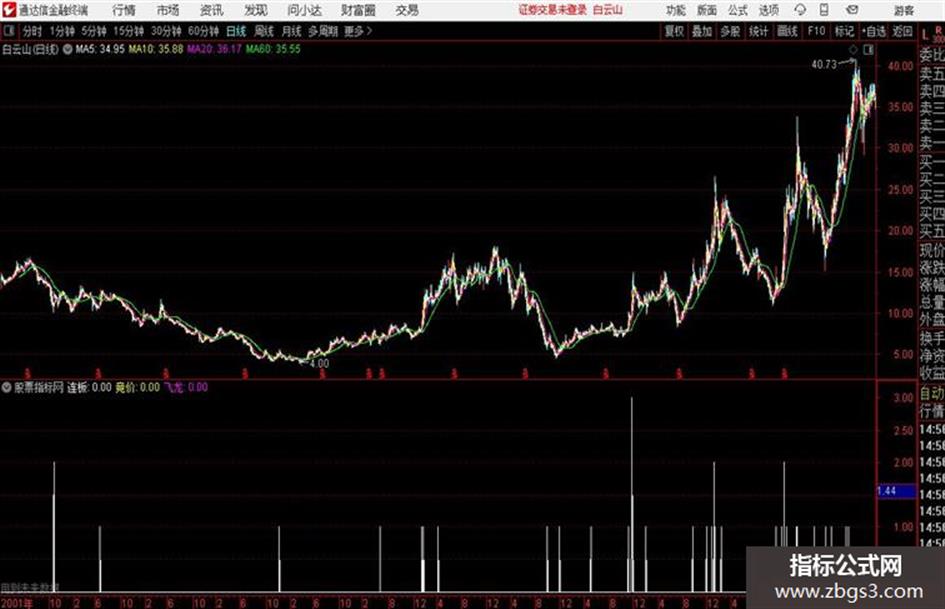The height and width of the screenshot is (609, 945).
Task: Open the 版面 menu
Action: coord(706,10)
